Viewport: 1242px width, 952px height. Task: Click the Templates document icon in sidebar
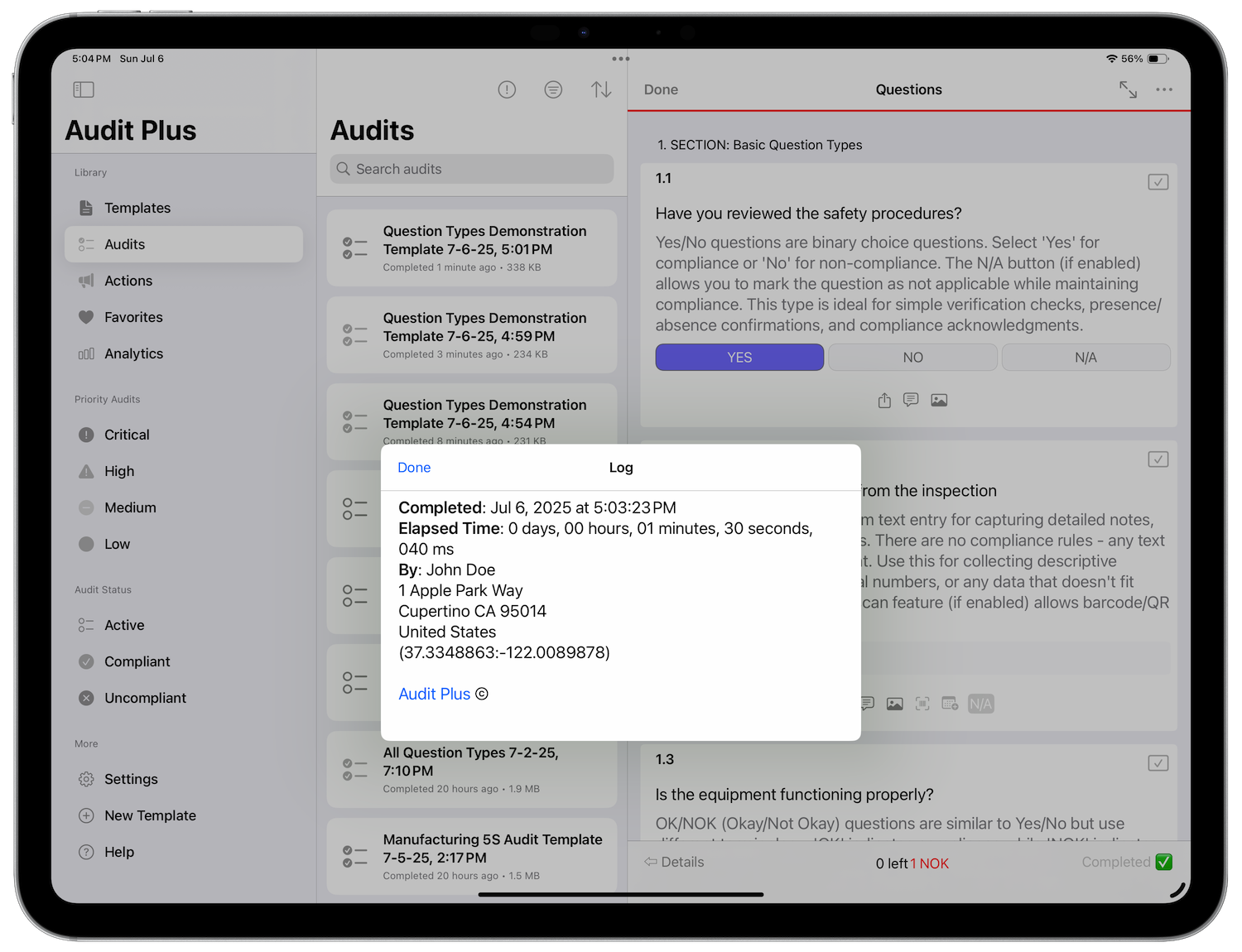86,208
